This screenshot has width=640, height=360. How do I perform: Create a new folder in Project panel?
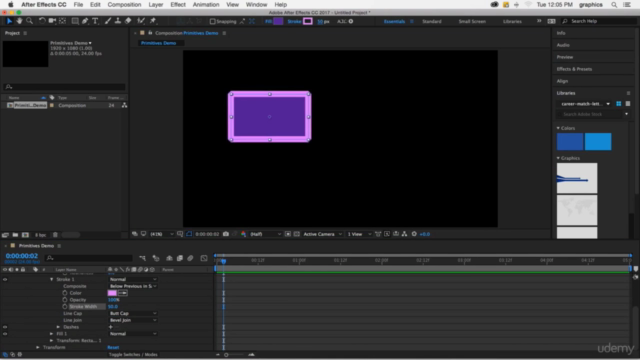click(15, 235)
